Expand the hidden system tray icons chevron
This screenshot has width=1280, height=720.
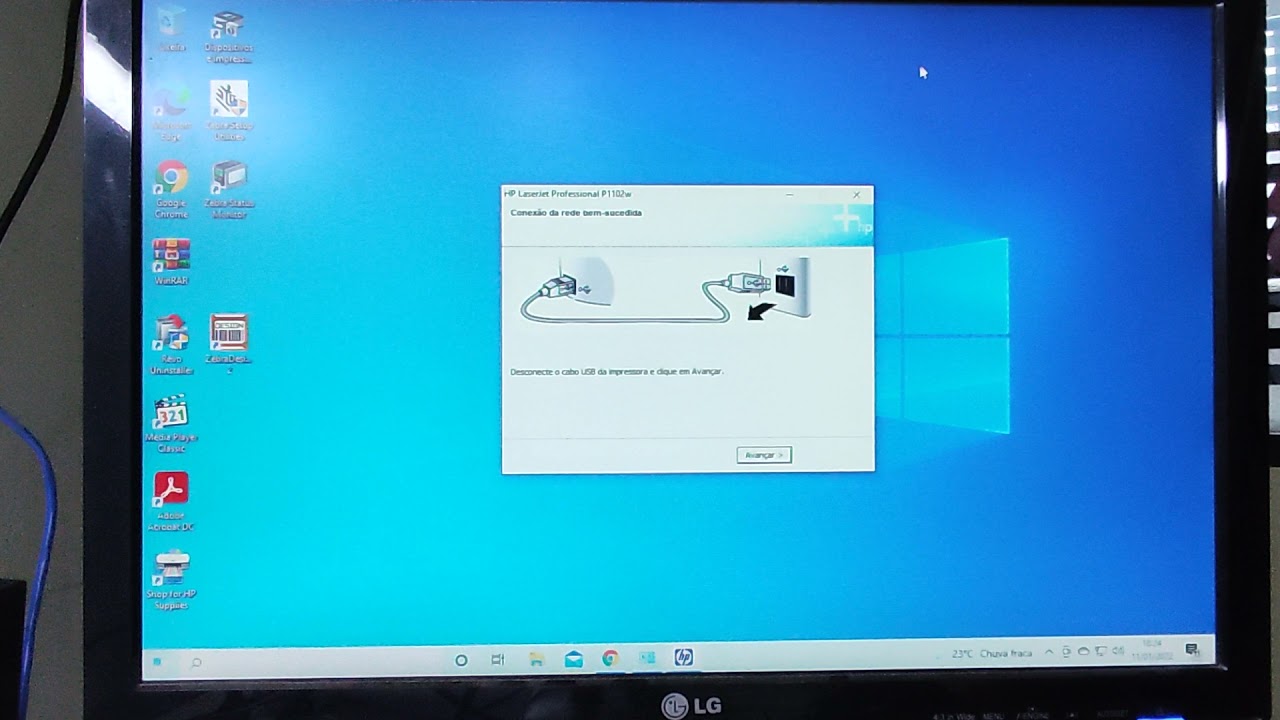pos(1049,652)
